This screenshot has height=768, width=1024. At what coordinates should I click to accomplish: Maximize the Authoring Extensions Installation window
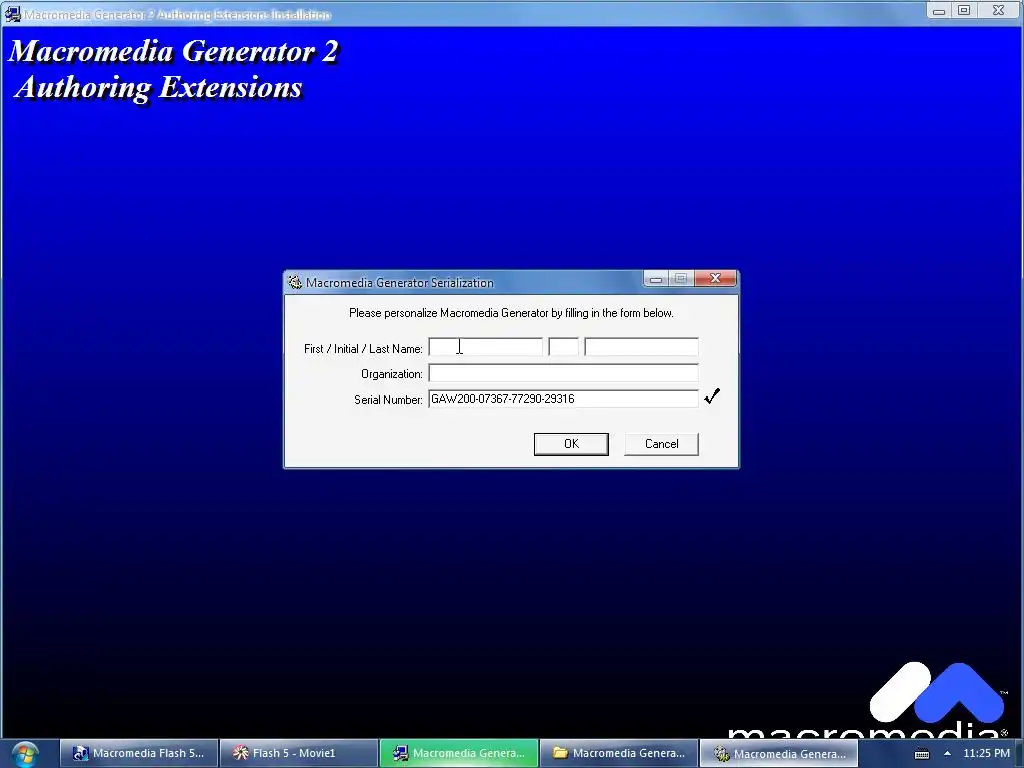pos(964,10)
